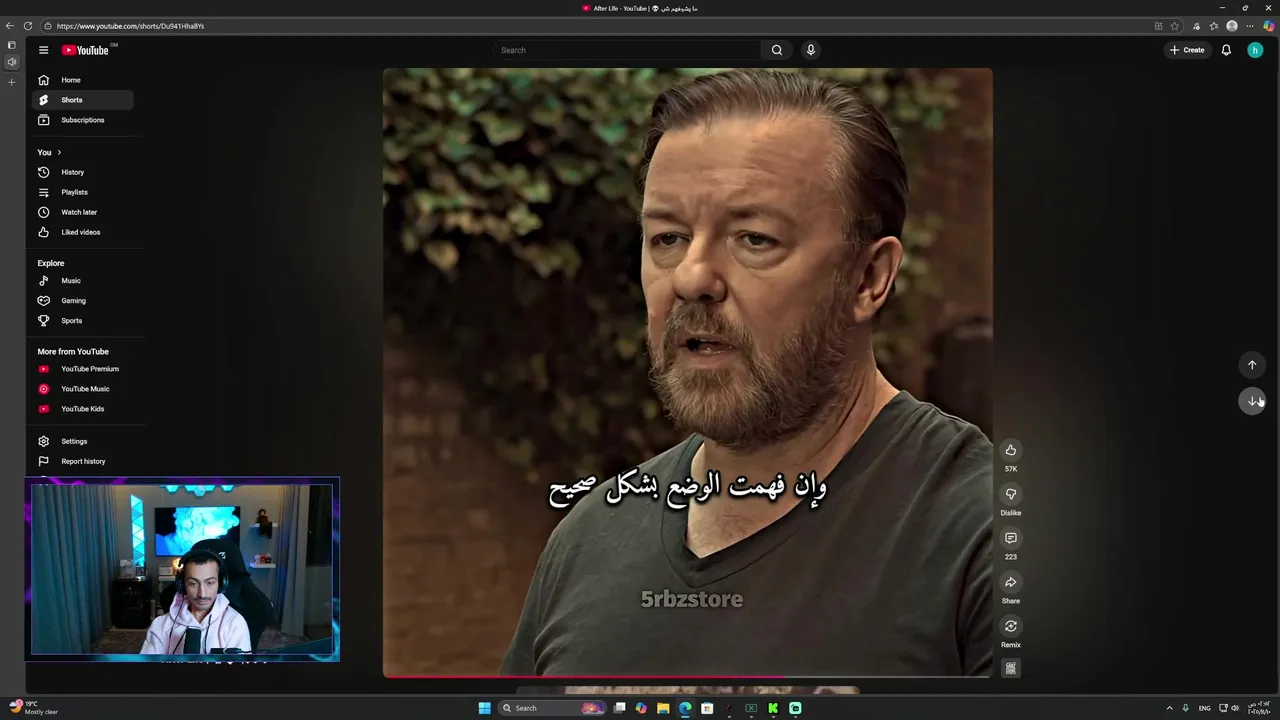
Task: Show hidden system tray icons
Action: [x=1169, y=708]
